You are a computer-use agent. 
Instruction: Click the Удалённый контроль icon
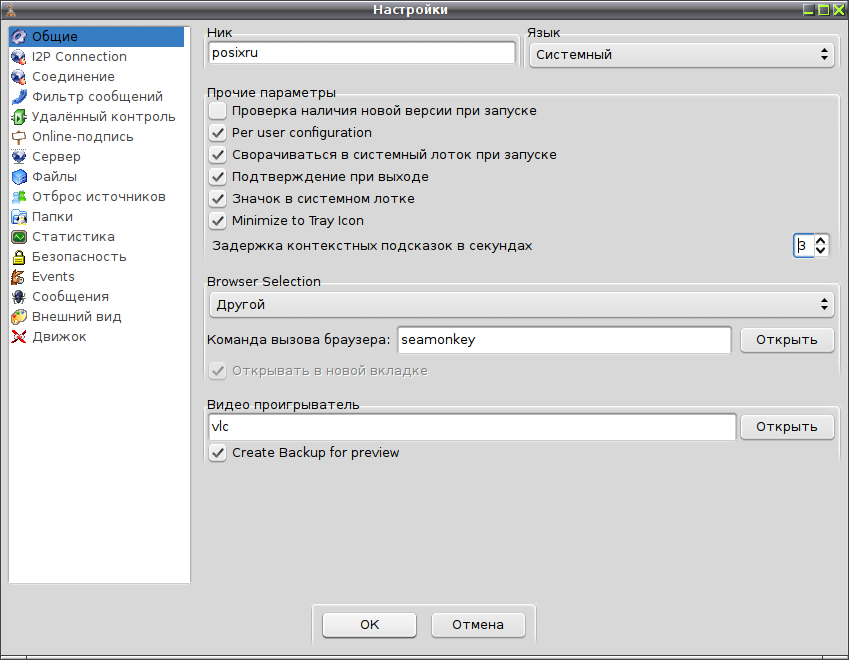click(x=19, y=116)
